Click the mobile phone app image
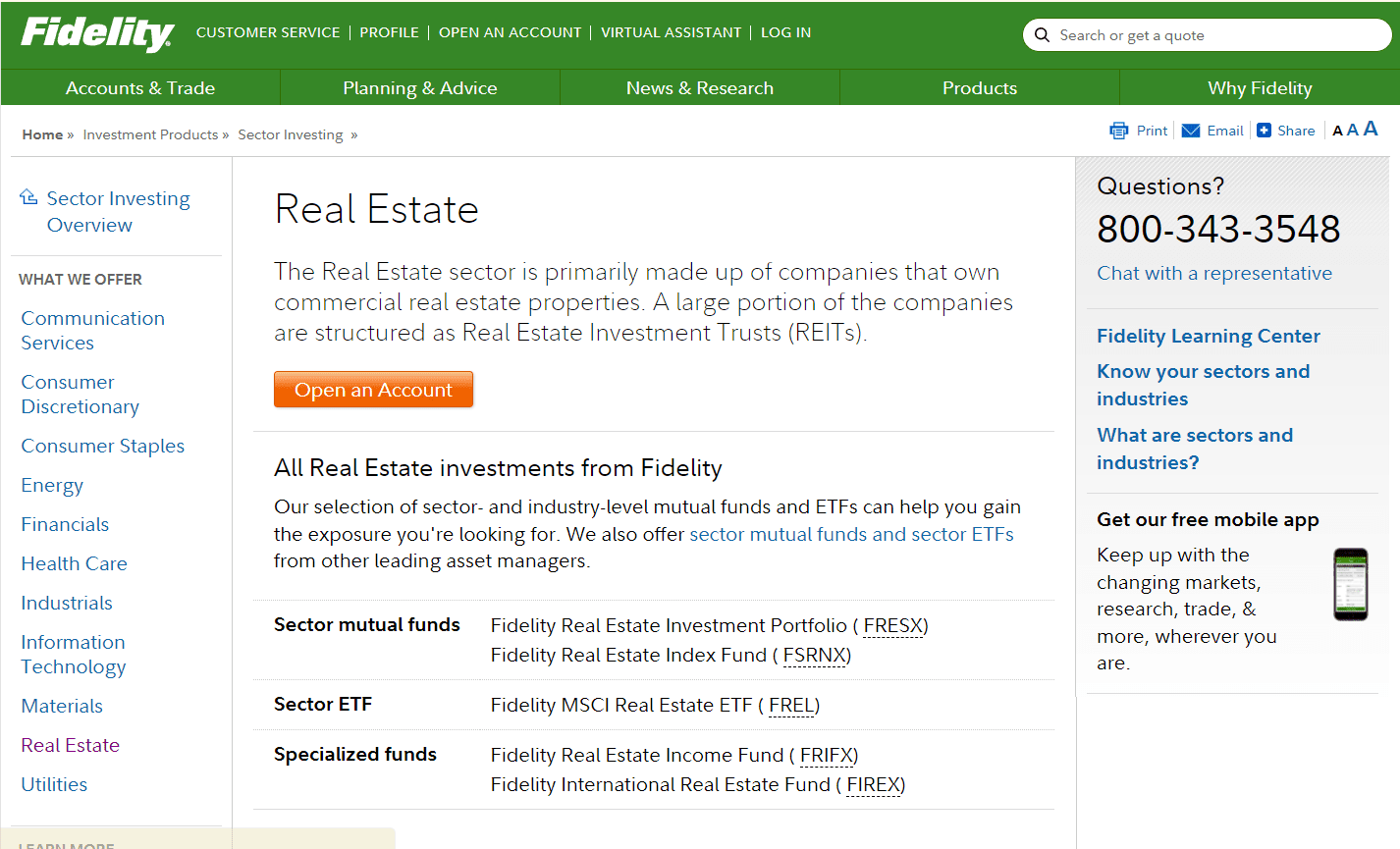Image resolution: width=1400 pixels, height=849 pixels. point(1350,584)
